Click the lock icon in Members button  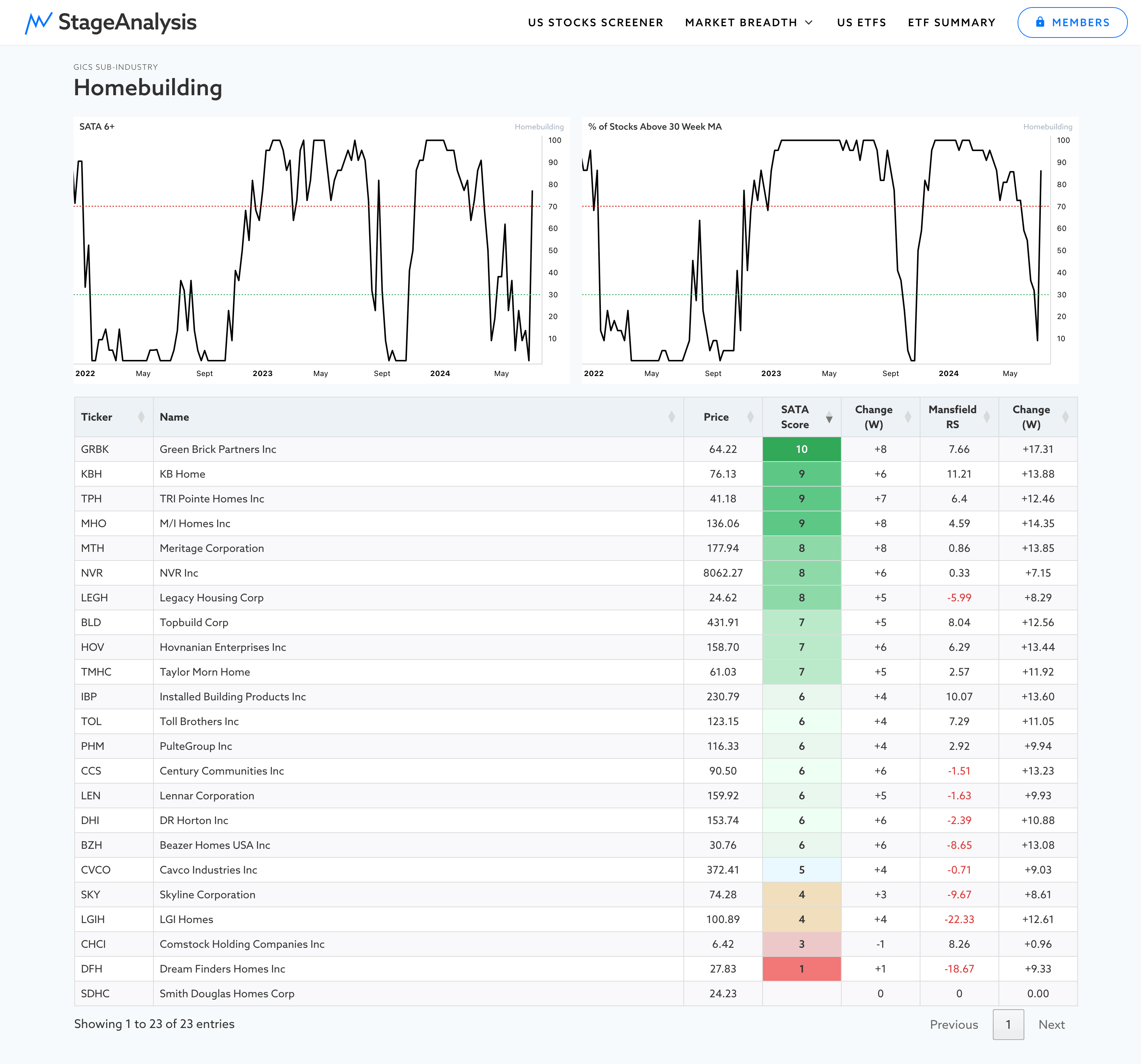[1039, 22]
